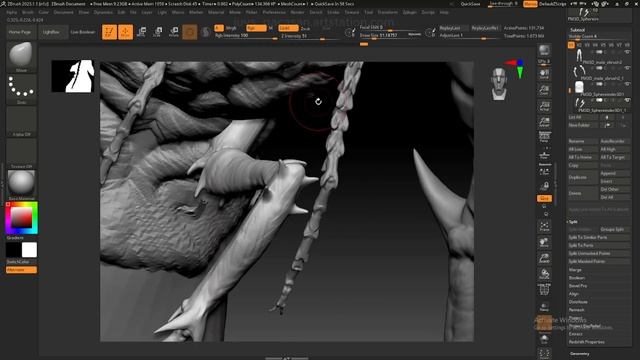Open the Stroke menu

tap(333, 12)
